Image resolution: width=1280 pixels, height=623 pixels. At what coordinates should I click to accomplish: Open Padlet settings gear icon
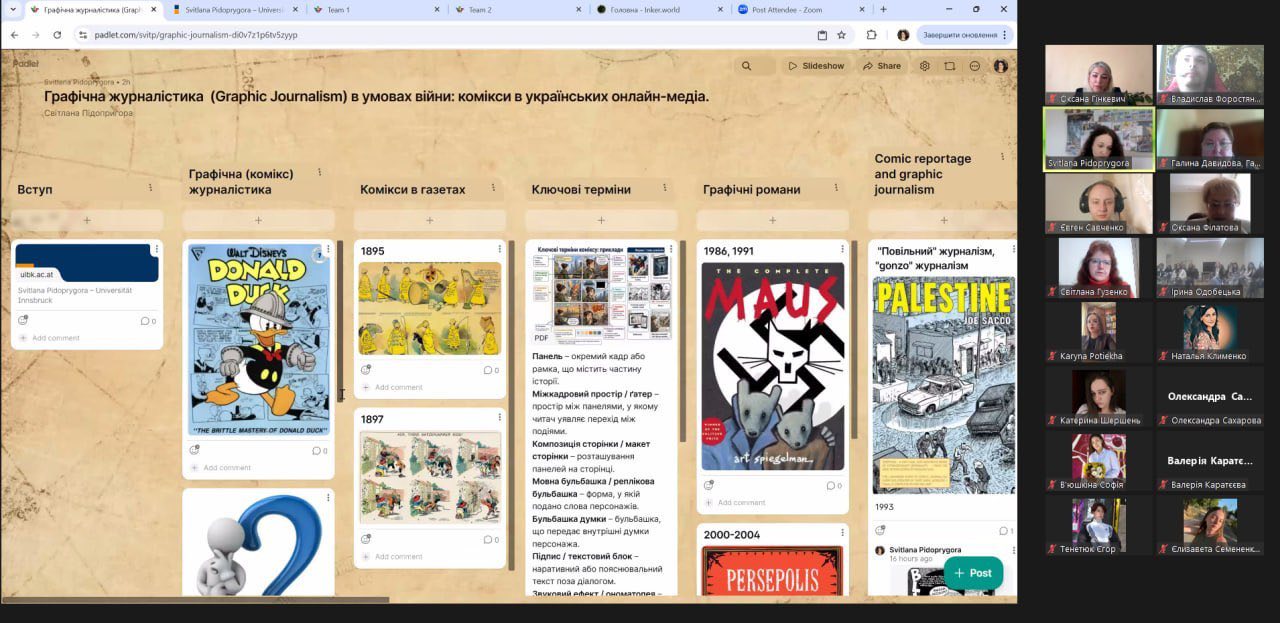[925, 66]
